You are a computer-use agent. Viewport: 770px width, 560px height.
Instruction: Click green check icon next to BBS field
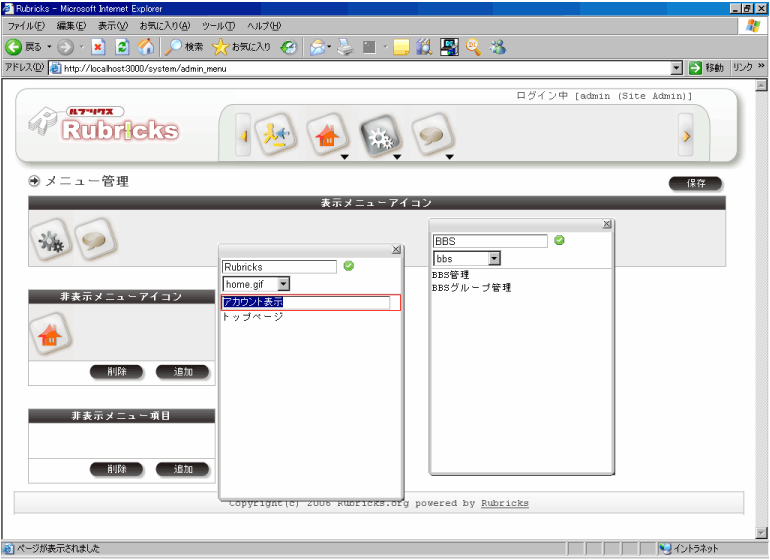click(x=559, y=240)
